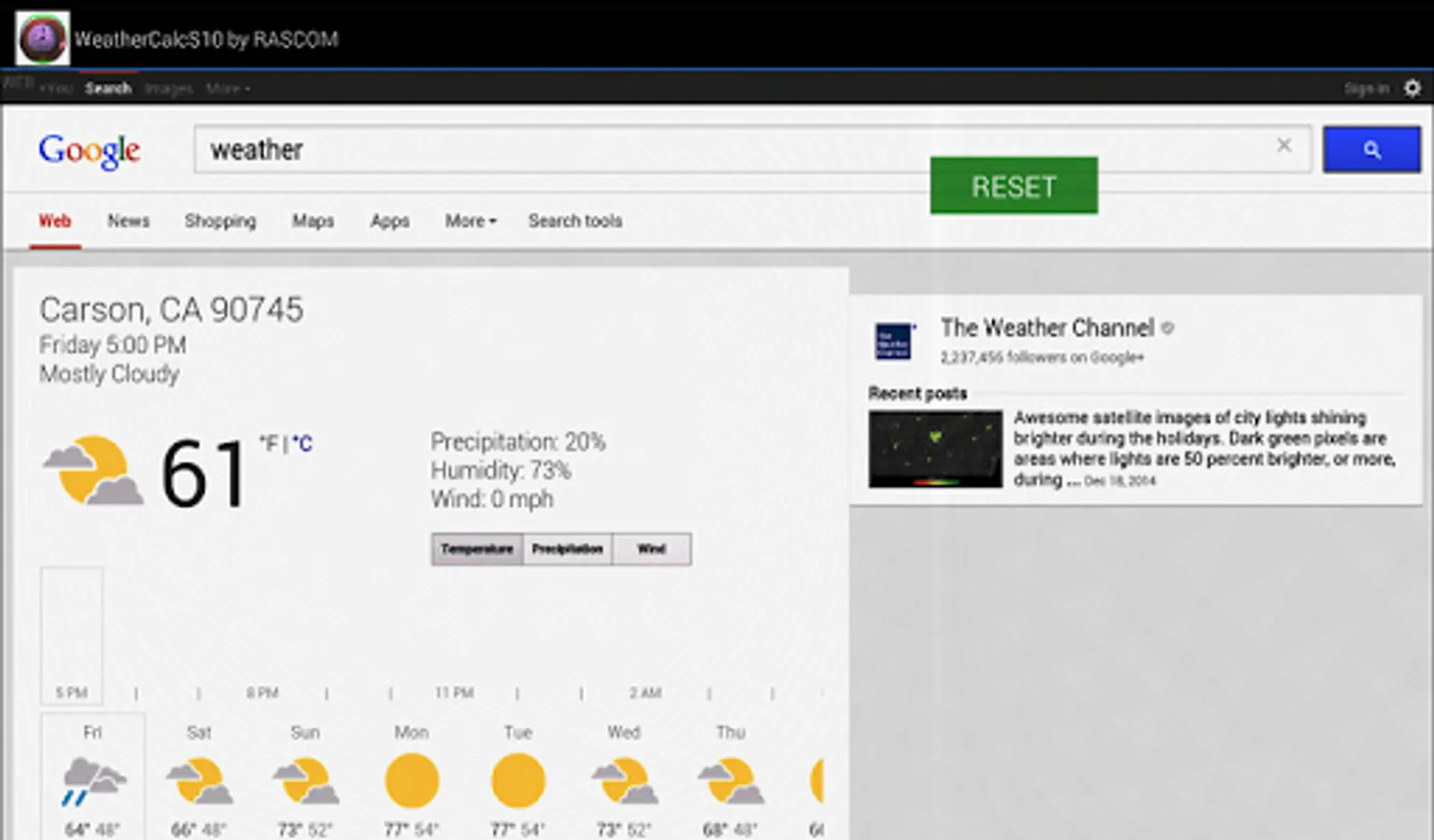
Task: Click the Carson, CA 90745 location heading
Action: [172, 310]
